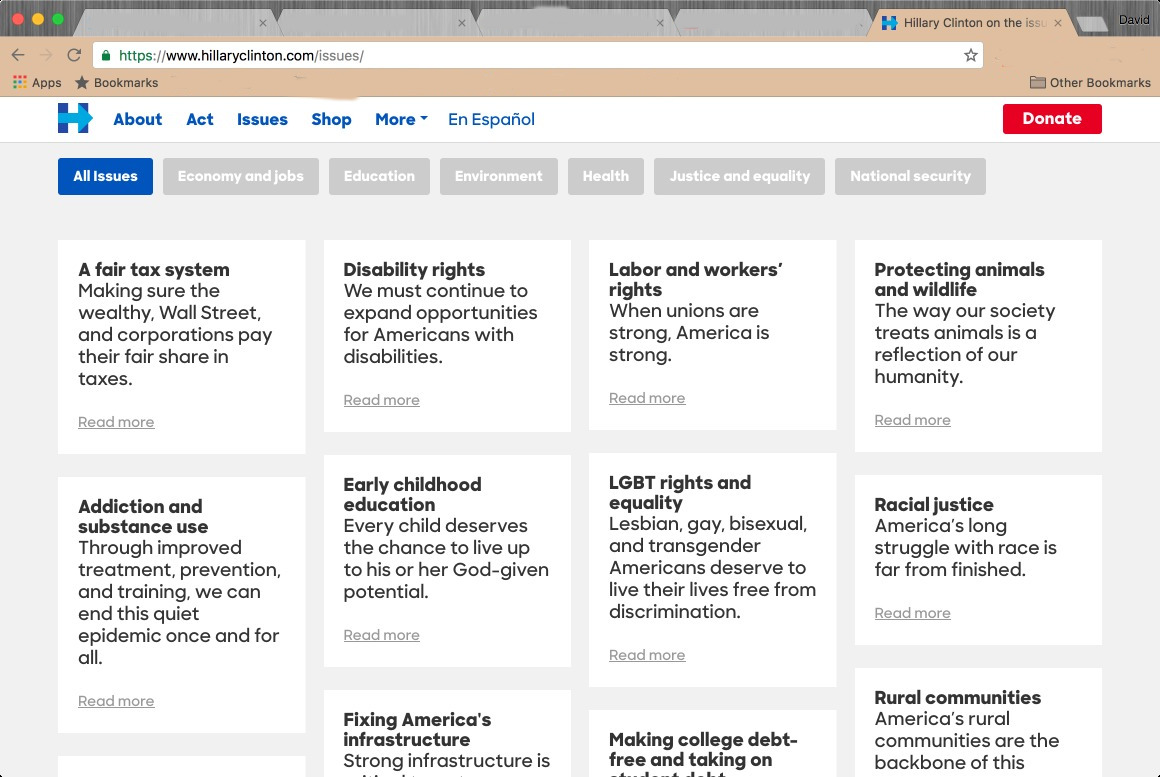Image resolution: width=1160 pixels, height=777 pixels.
Task: Open the Bookmarks star shortcut
Action: click(x=116, y=82)
